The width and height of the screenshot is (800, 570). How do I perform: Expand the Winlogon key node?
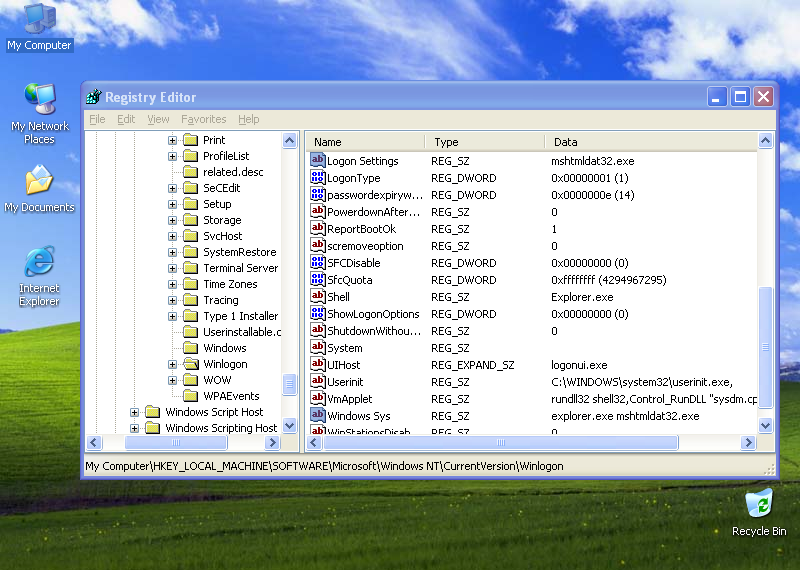click(172, 364)
